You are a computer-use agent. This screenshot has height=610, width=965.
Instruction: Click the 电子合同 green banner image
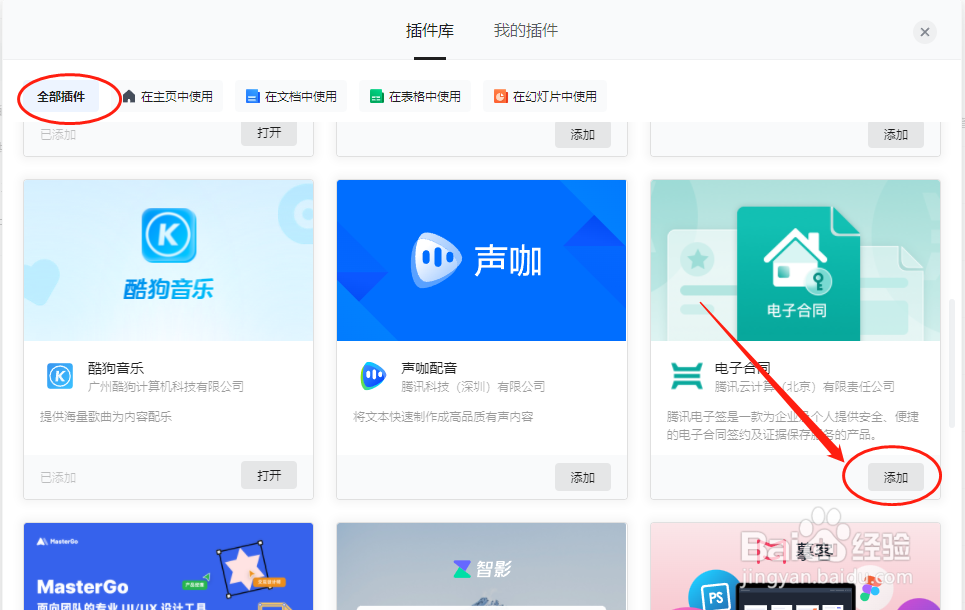795,260
